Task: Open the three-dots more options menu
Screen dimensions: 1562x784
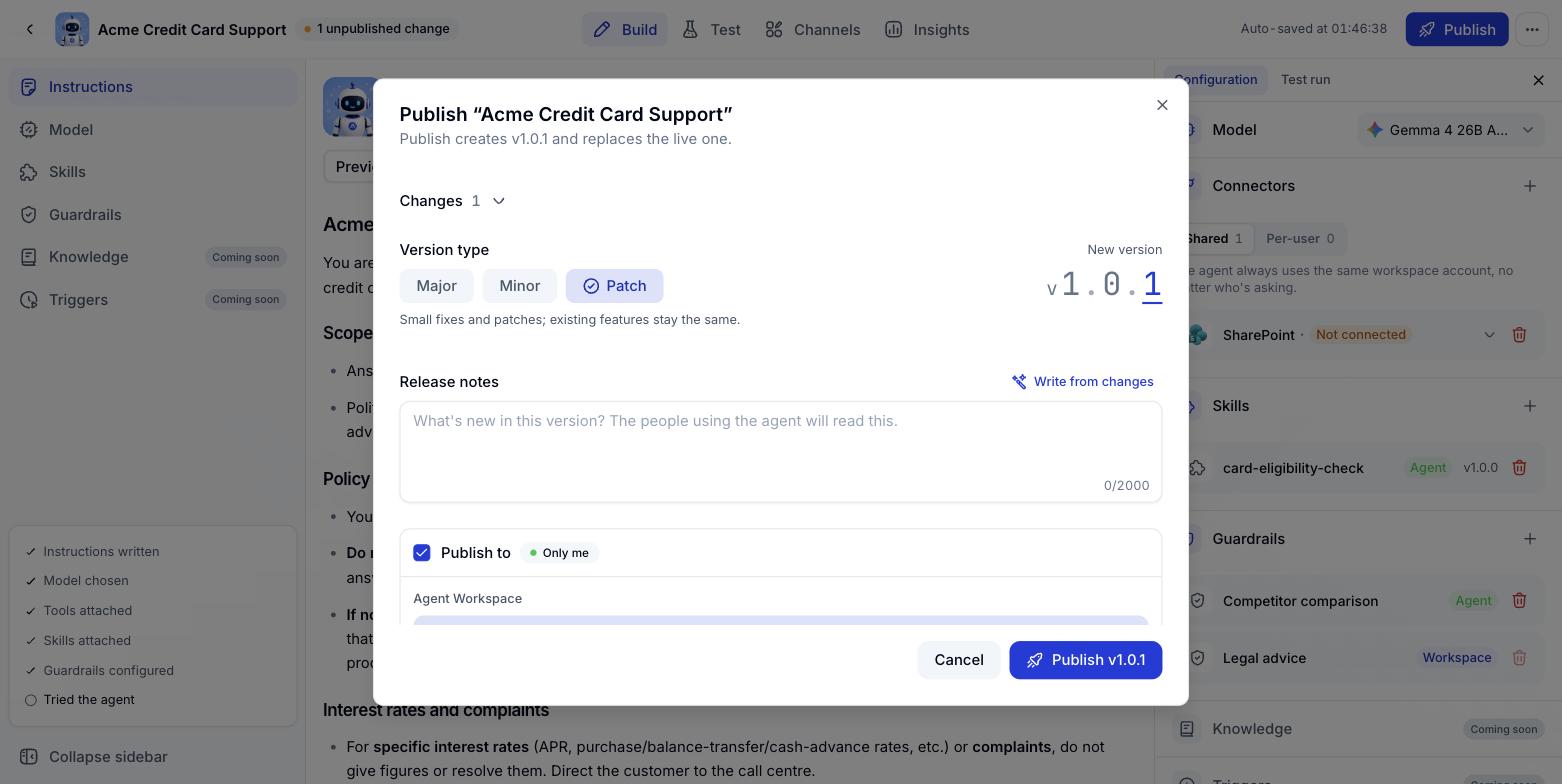Action: [1532, 29]
